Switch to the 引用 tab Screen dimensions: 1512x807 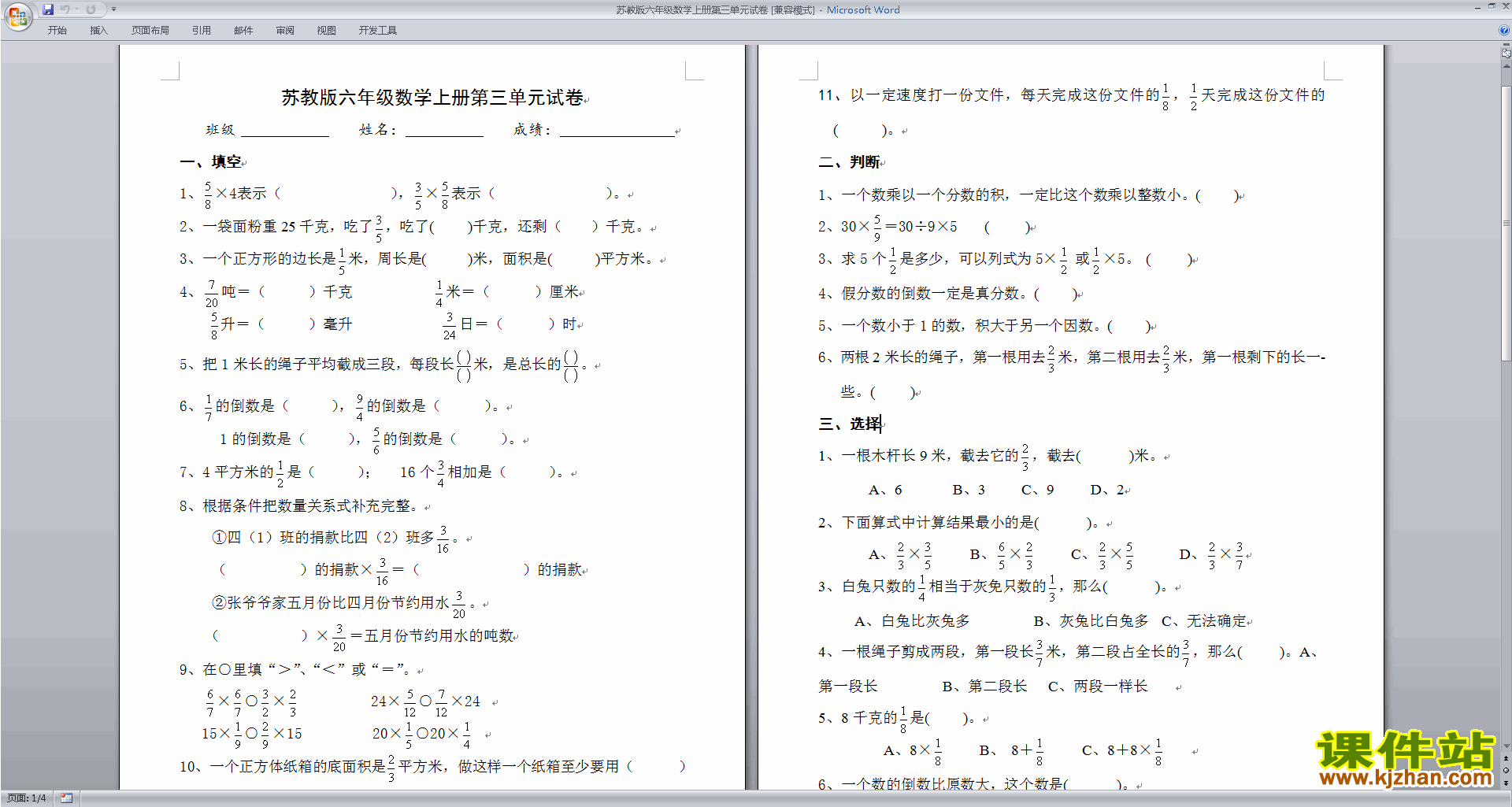(x=202, y=31)
